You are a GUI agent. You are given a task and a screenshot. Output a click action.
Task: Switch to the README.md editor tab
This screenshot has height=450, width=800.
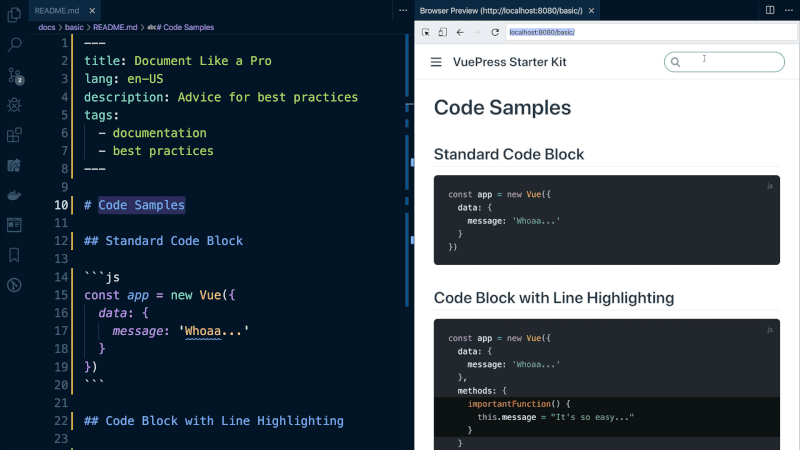[x=56, y=9]
